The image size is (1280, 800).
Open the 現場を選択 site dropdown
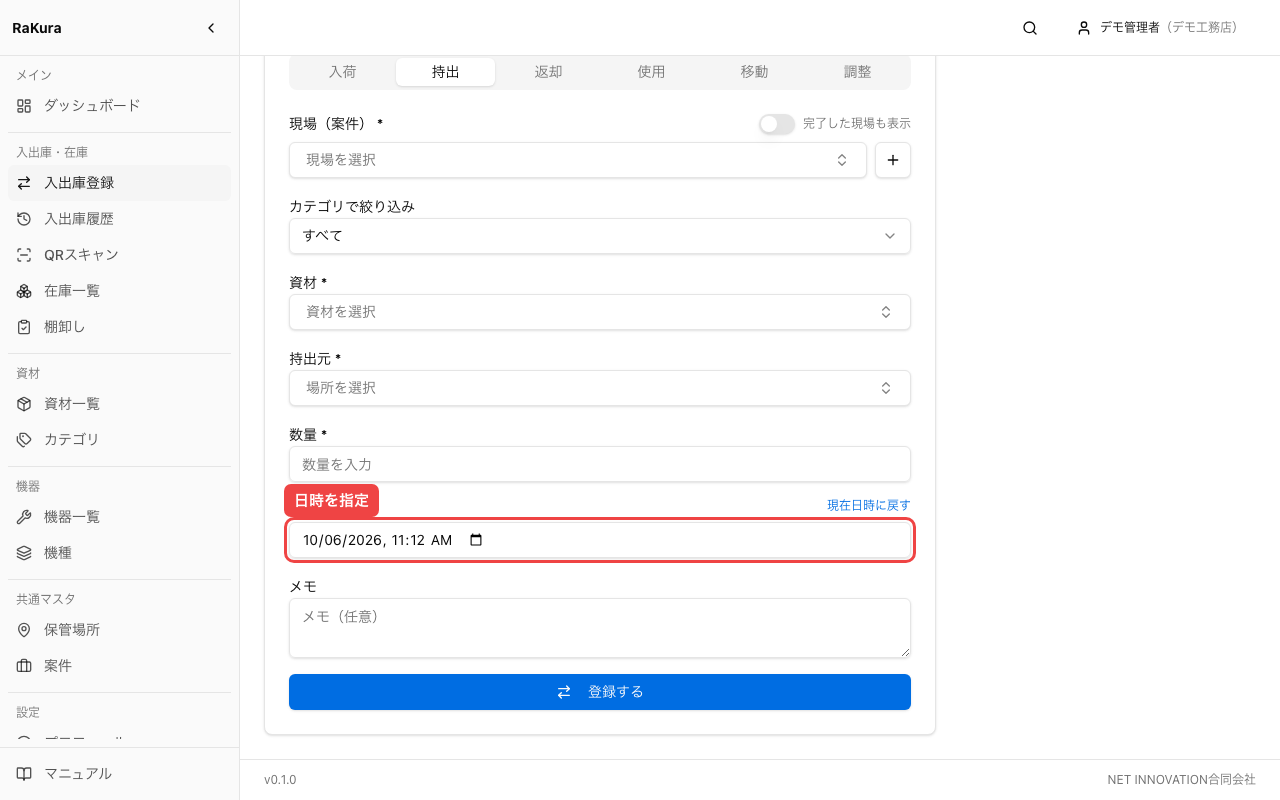578,160
